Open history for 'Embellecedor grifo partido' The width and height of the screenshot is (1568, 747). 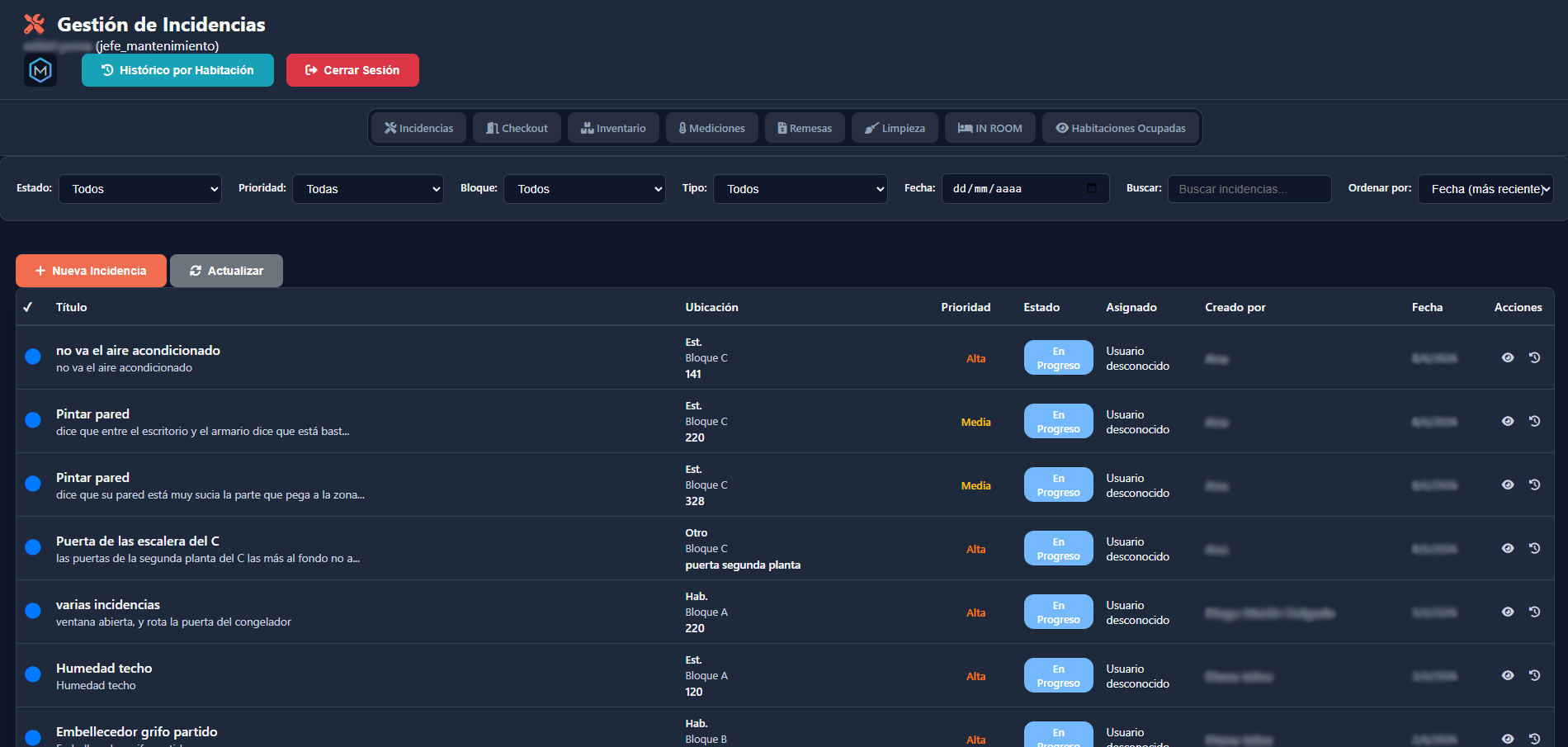point(1534,739)
